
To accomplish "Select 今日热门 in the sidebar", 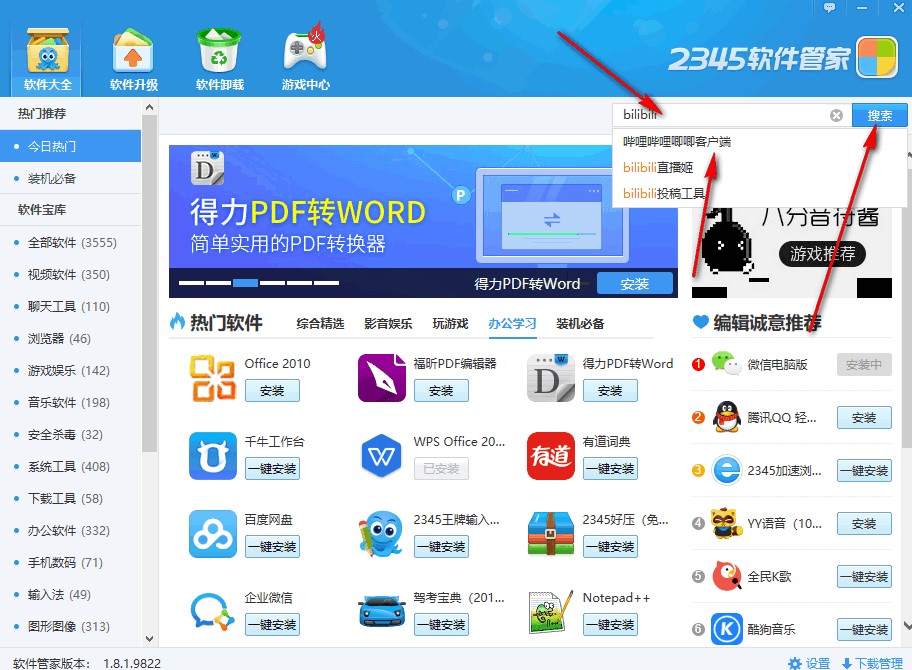I will tap(70, 146).
